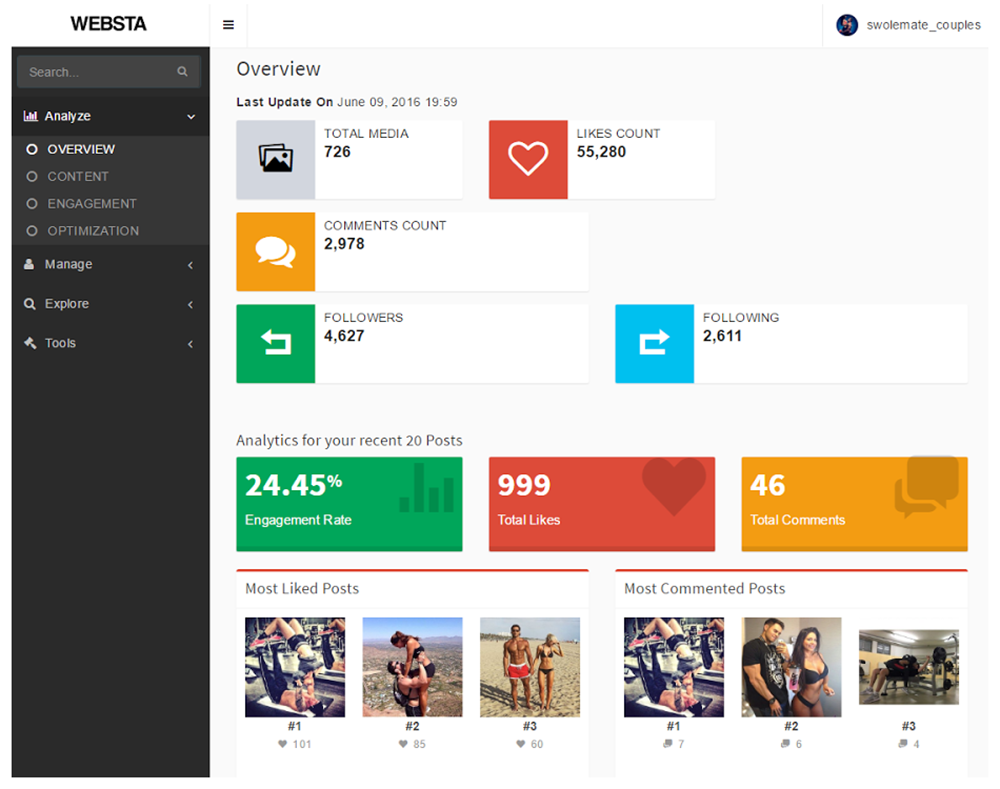Click the swolemate_couples username link
The height and width of the screenshot is (789, 1000).
click(x=923, y=25)
